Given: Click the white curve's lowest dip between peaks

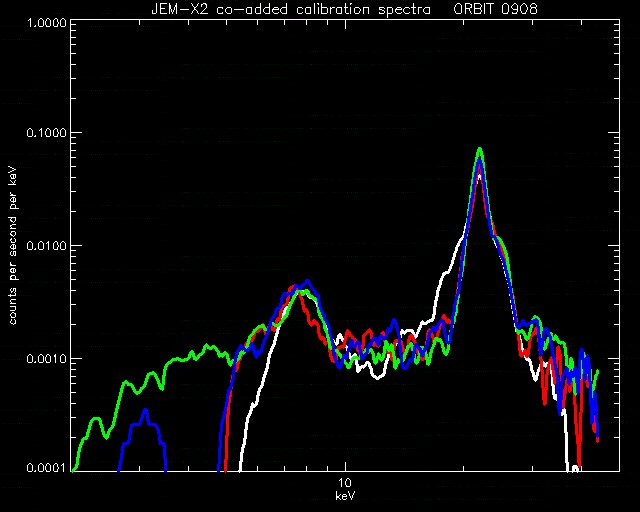Looking at the screenshot, I should 378,377.
